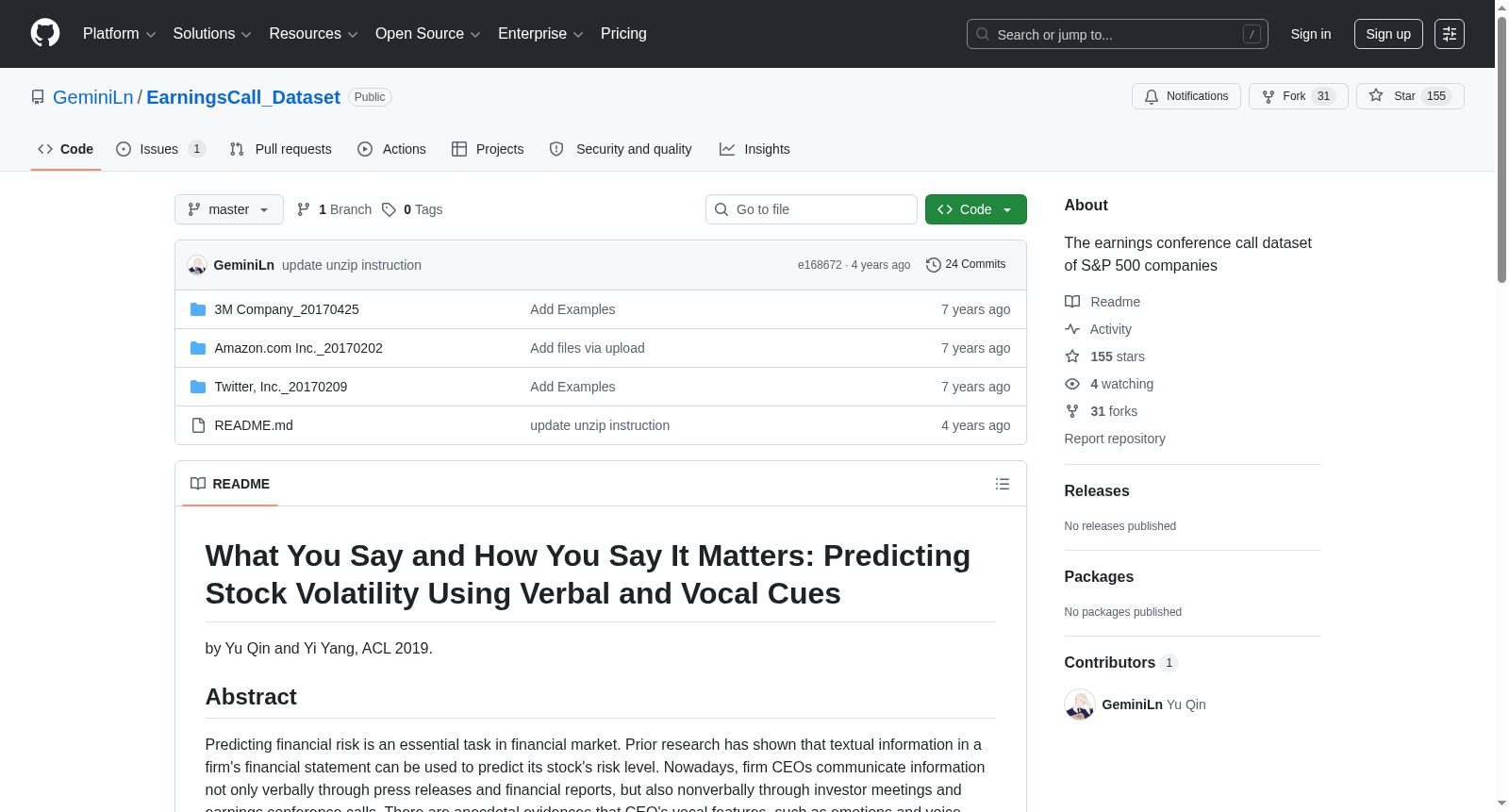Click the shield icon of Security and quality
1509x812 pixels.
coord(556,149)
